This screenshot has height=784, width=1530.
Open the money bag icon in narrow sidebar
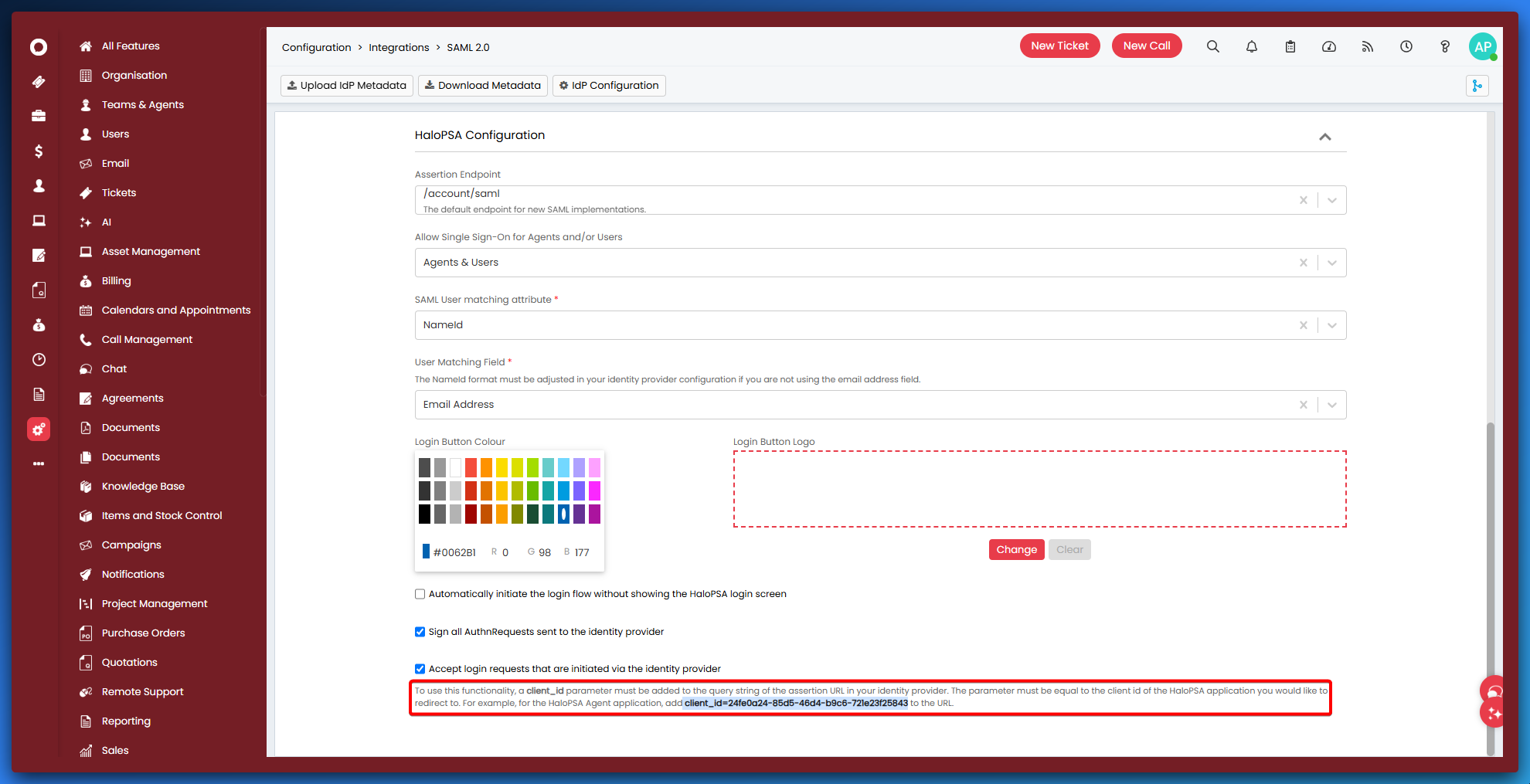click(39, 325)
